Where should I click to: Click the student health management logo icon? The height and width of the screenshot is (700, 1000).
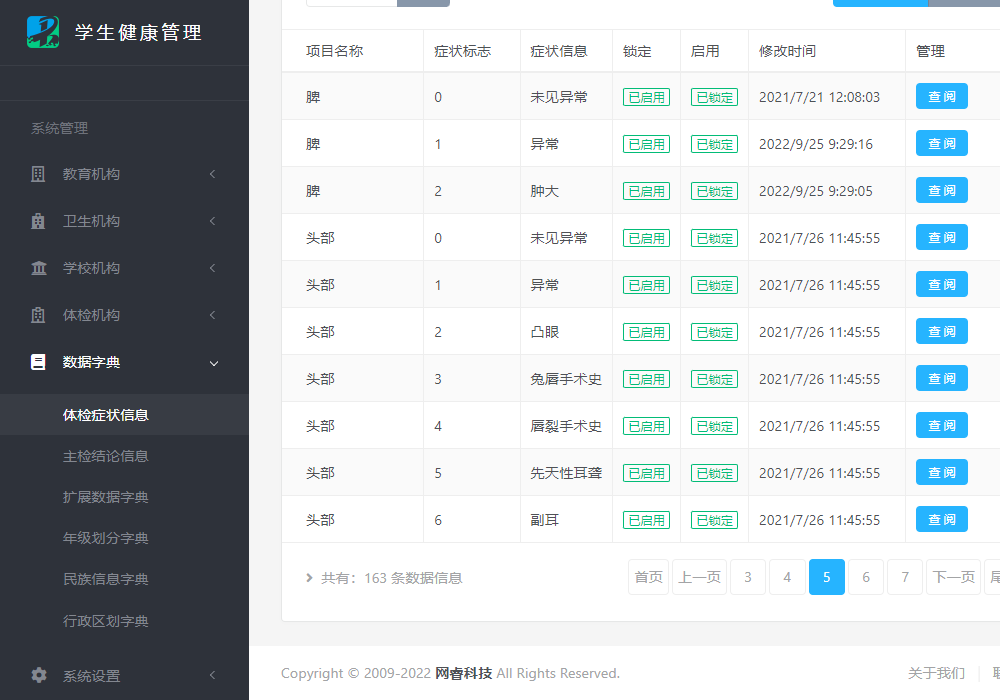[x=43, y=32]
